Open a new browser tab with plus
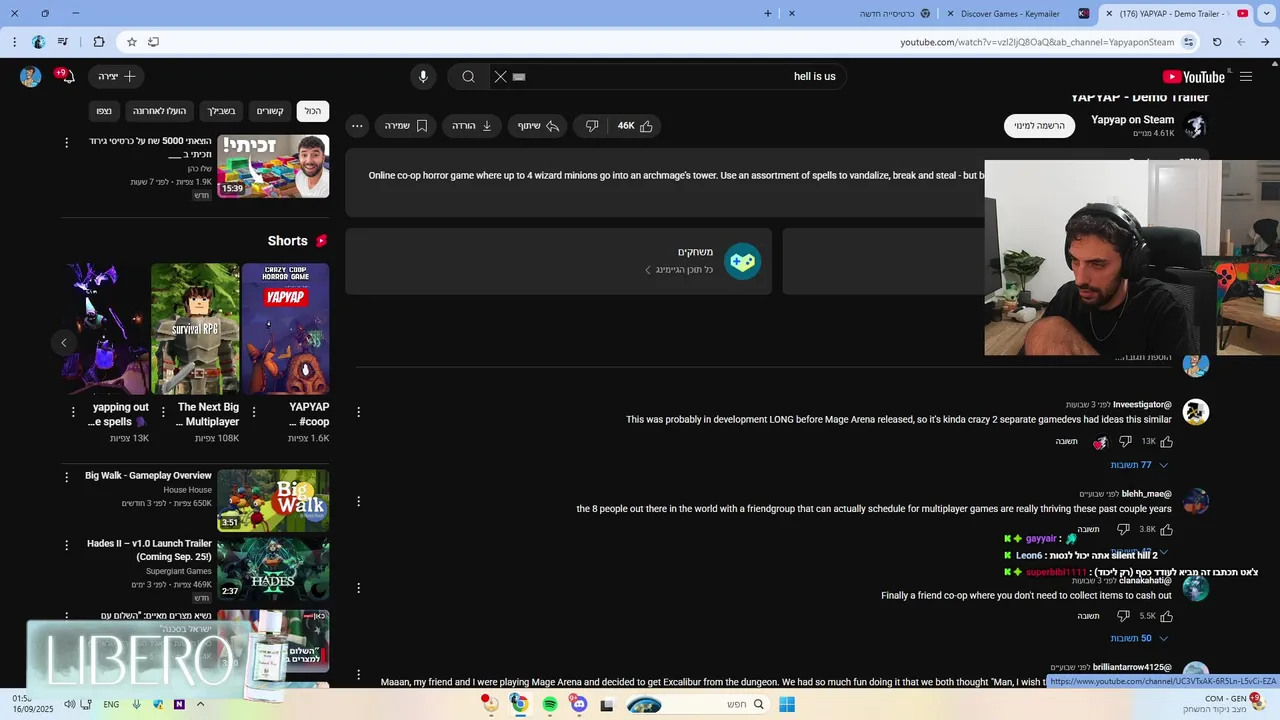Viewport: 1280px width, 720px height. pyautogui.click(x=768, y=14)
